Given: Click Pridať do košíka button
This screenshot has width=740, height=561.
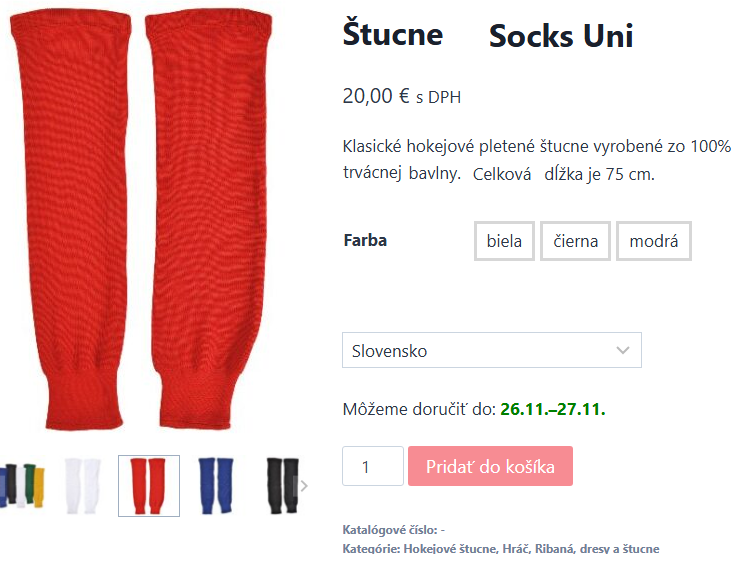Looking at the screenshot, I should (x=490, y=467).
